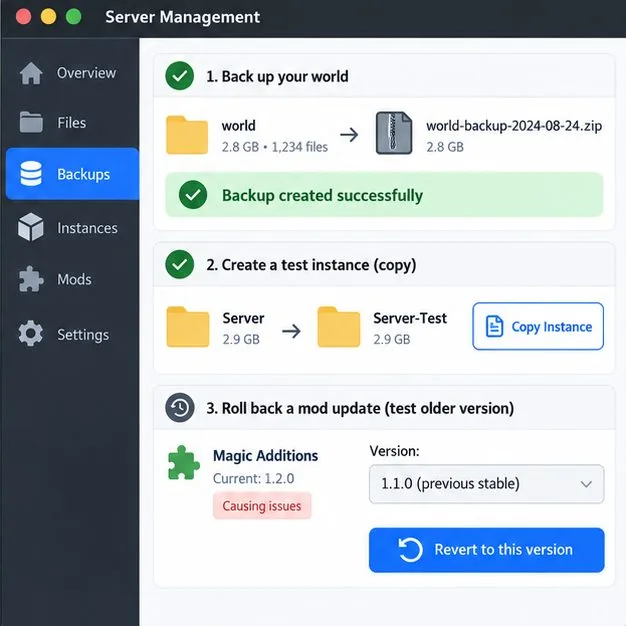Open the Overview section
The width and height of the screenshot is (626, 626).
pos(72,73)
